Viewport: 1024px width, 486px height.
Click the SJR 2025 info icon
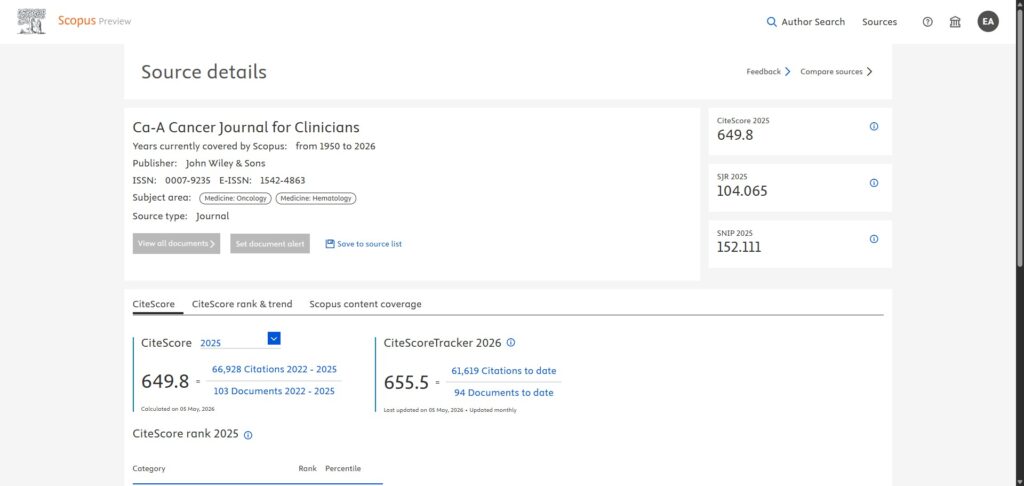(x=874, y=183)
